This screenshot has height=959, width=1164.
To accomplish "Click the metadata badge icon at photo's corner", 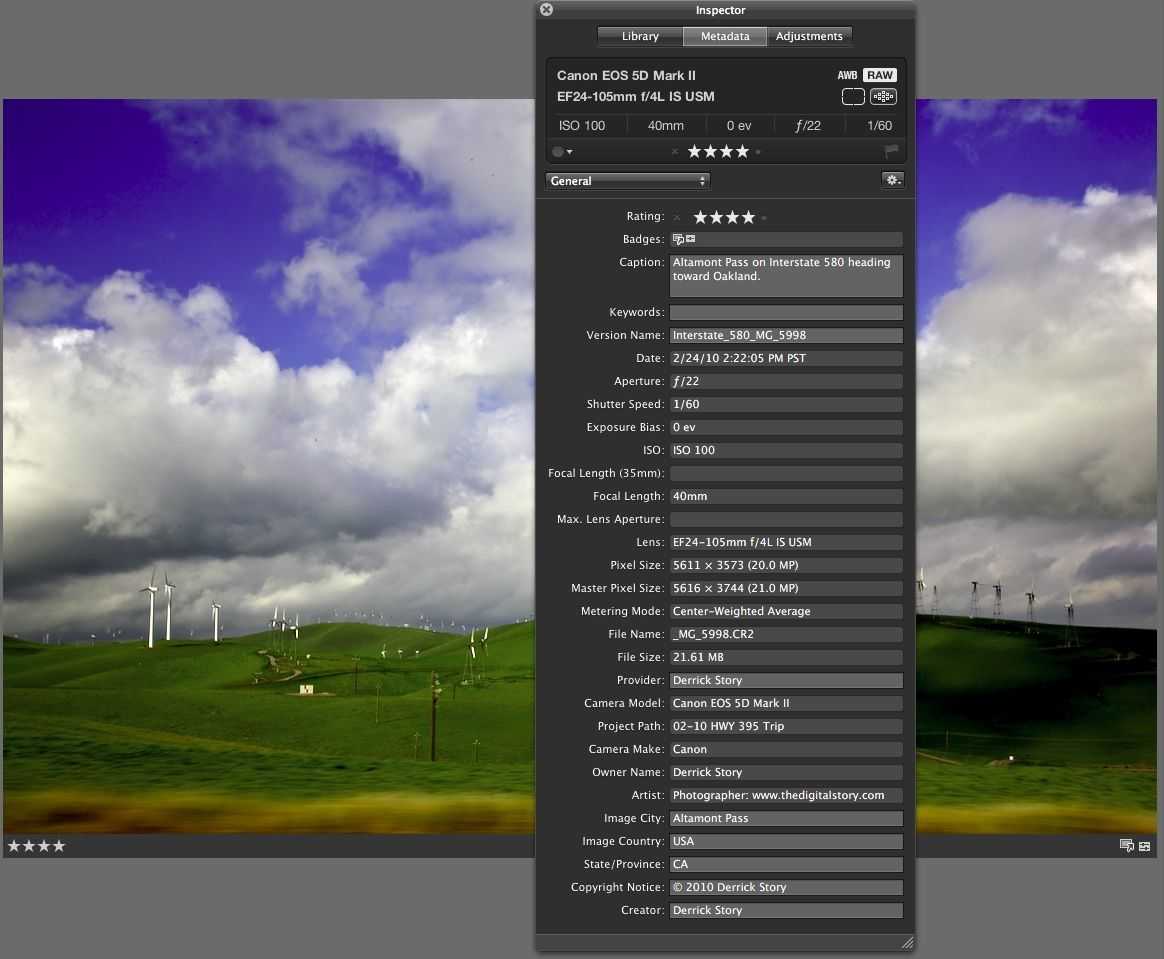I will click(1144, 846).
